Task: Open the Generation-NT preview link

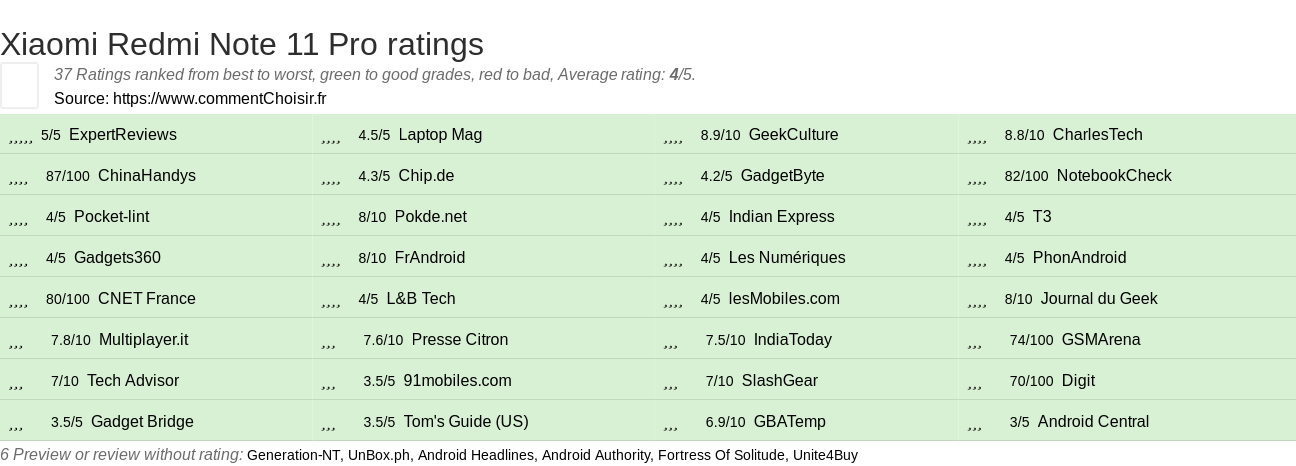Action: click(x=293, y=455)
